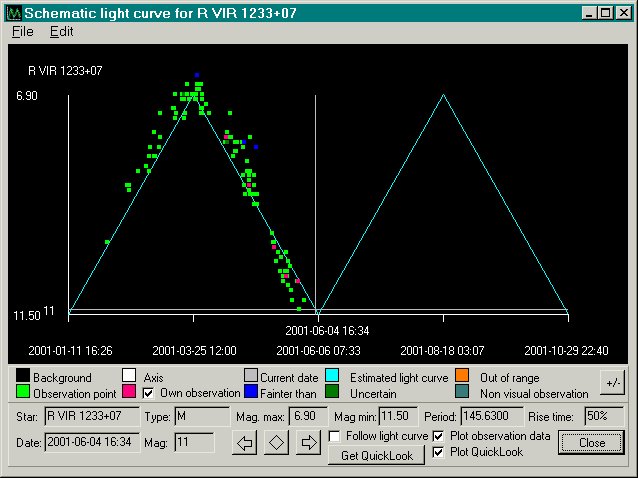The image size is (638, 478).
Task: Click the 2001-01-11 16:26 axis label
Action: pos(70,351)
